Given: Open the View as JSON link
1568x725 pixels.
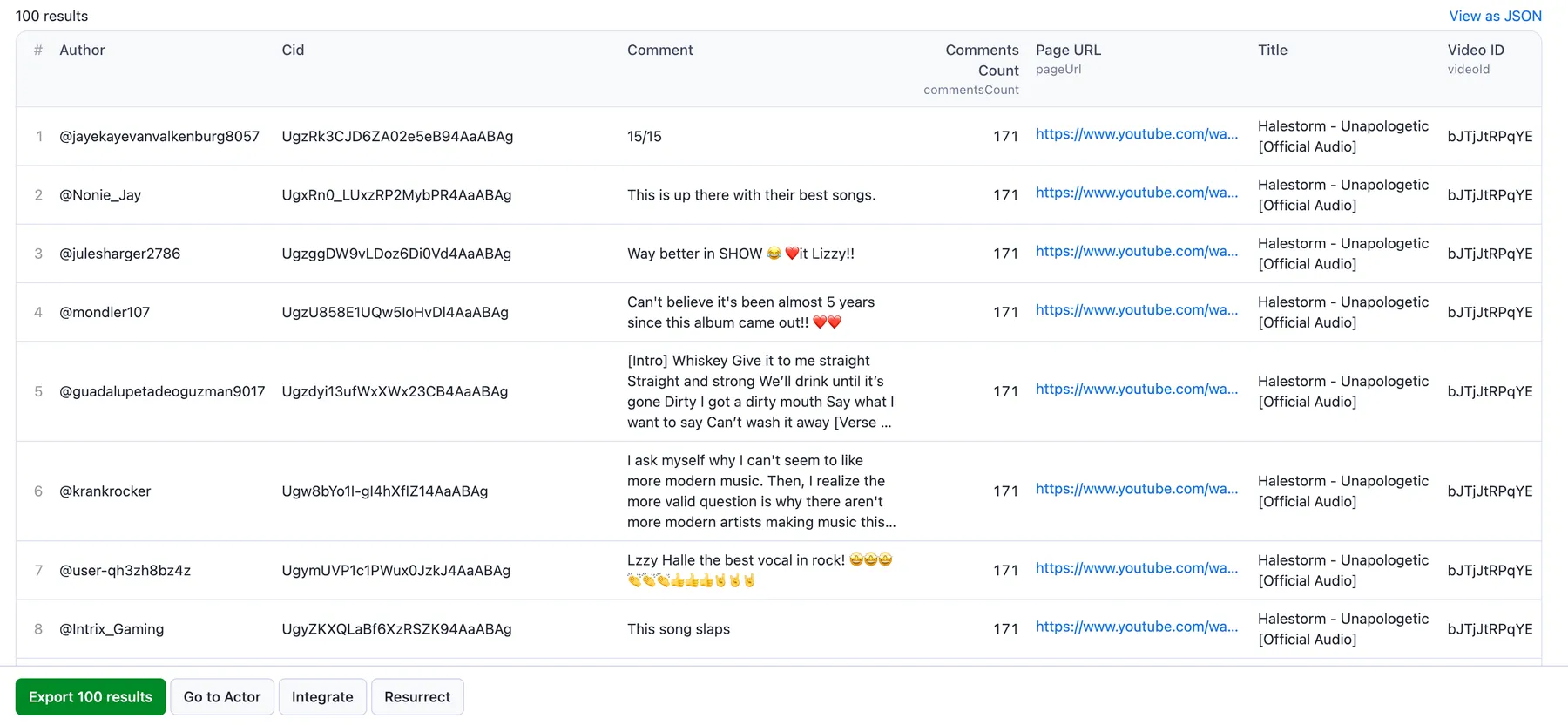Looking at the screenshot, I should (x=1495, y=16).
